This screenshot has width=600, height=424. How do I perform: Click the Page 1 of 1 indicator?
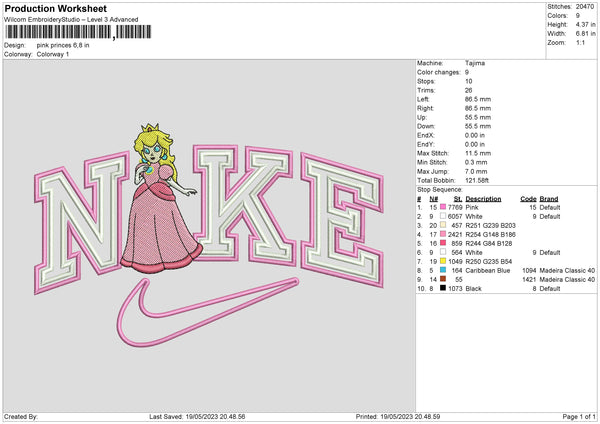click(579, 416)
